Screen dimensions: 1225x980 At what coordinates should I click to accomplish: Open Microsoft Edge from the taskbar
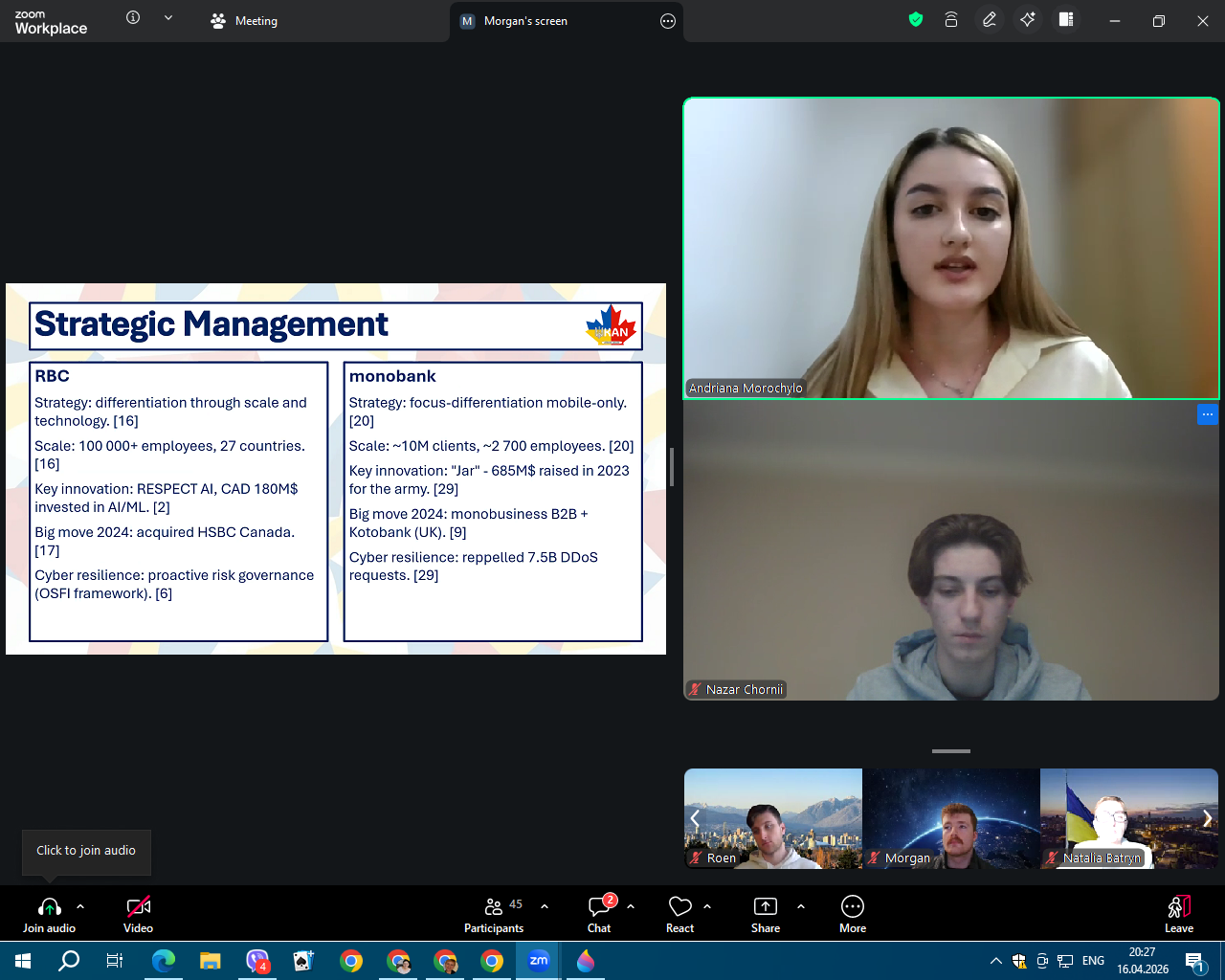point(164,961)
